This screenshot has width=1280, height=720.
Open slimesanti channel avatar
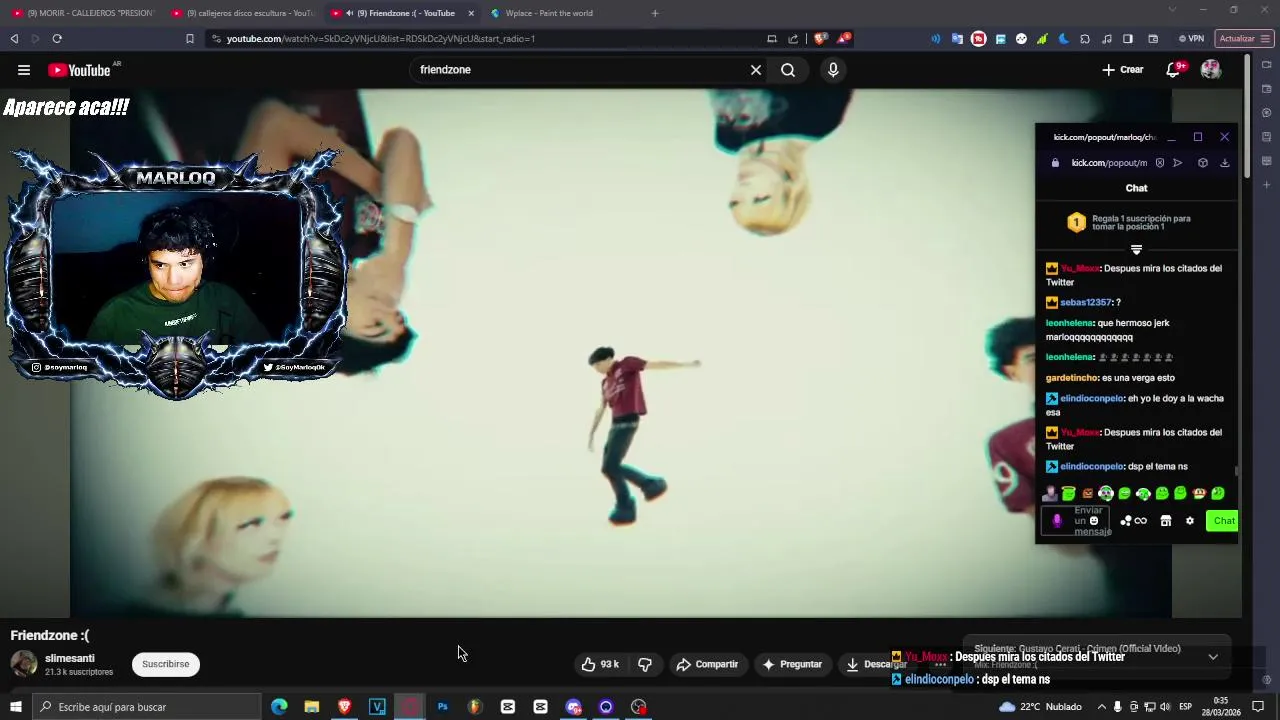pos(24,664)
